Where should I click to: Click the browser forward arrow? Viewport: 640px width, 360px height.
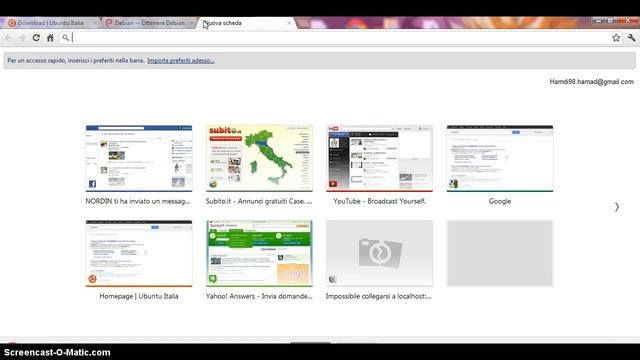point(22,38)
